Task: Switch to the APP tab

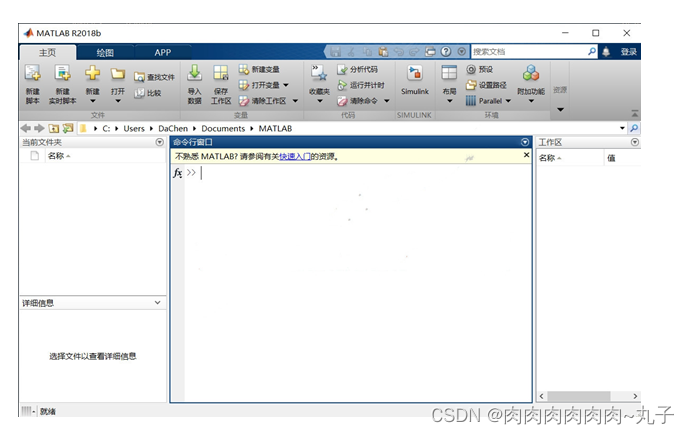Action: click(163, 53)
